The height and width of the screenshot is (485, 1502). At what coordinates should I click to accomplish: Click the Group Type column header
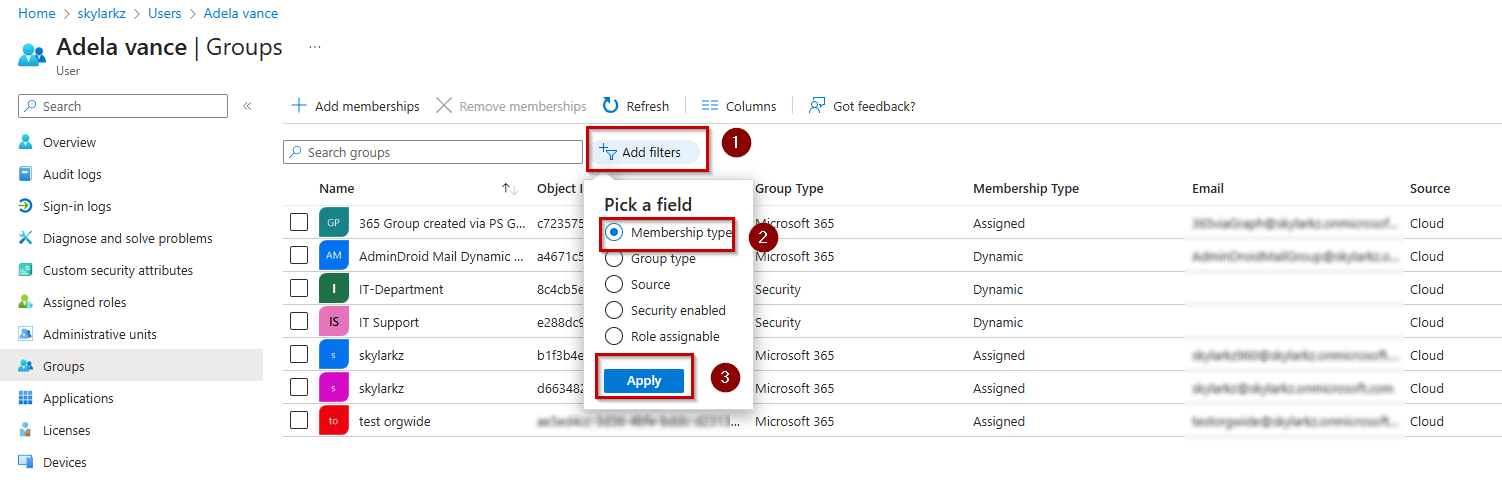pos(789,188)
